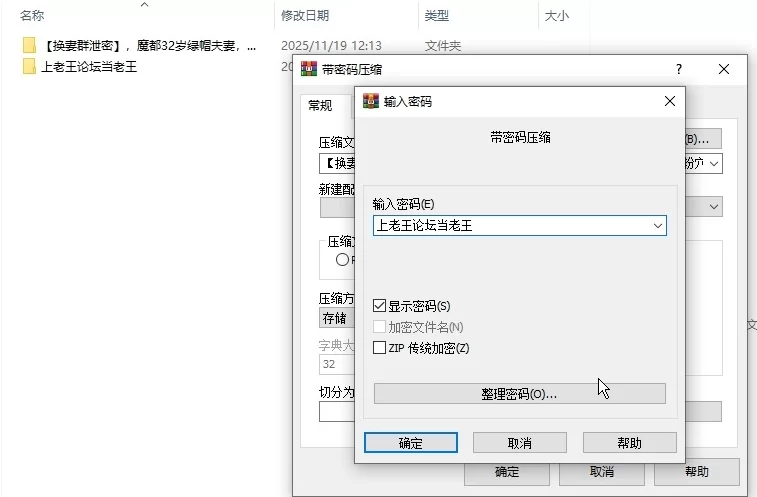Click the 文件夹 type cell
Screen dimensions: 757x497
pos(443,46)
